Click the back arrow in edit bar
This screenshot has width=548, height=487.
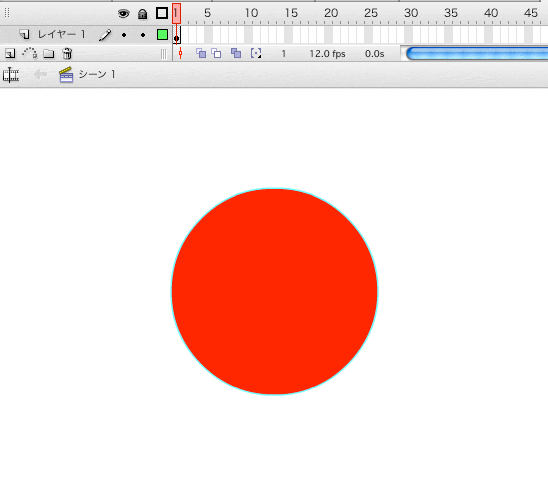coord(41,74)
